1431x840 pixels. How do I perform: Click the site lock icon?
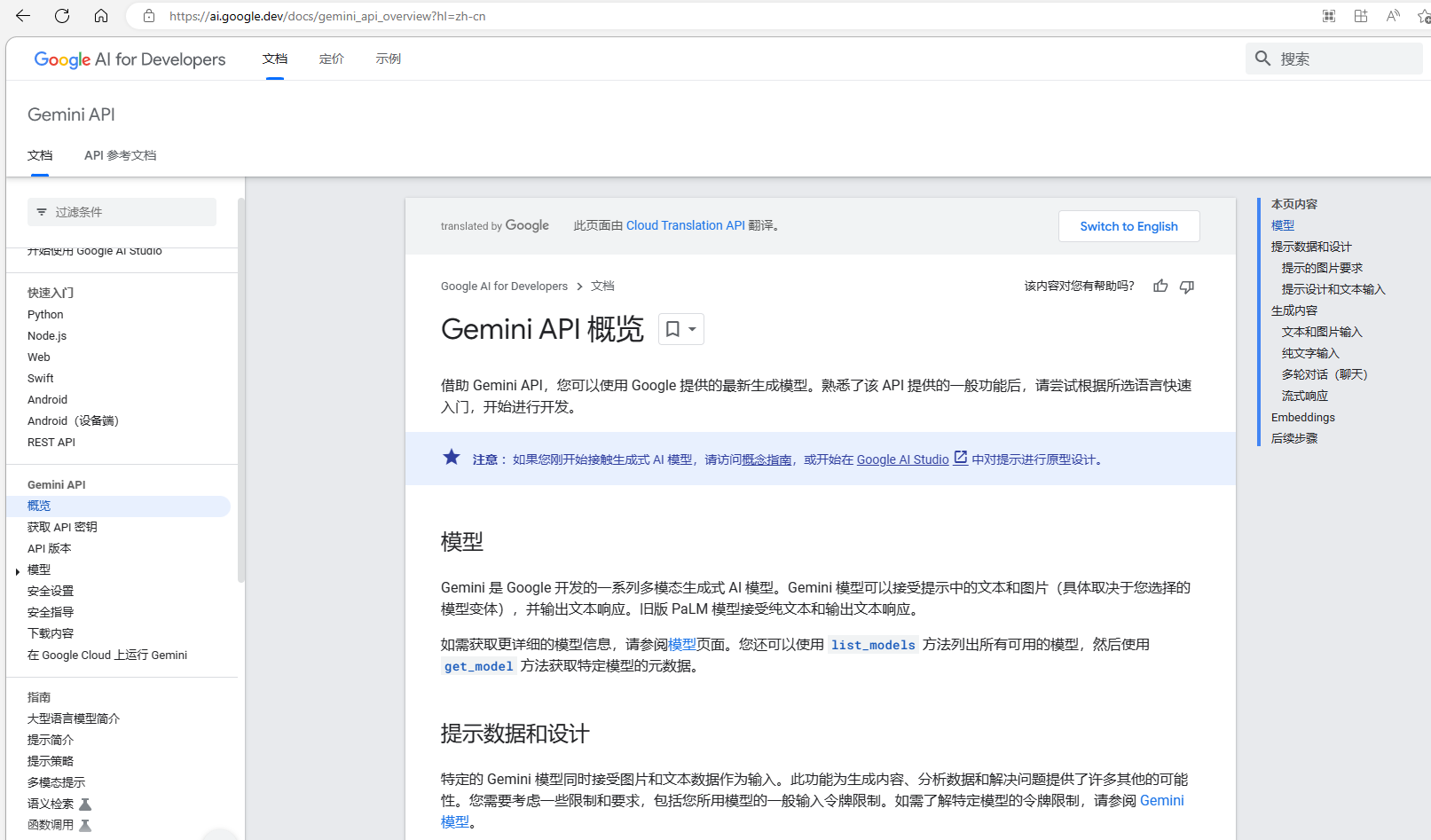[149, 16]
